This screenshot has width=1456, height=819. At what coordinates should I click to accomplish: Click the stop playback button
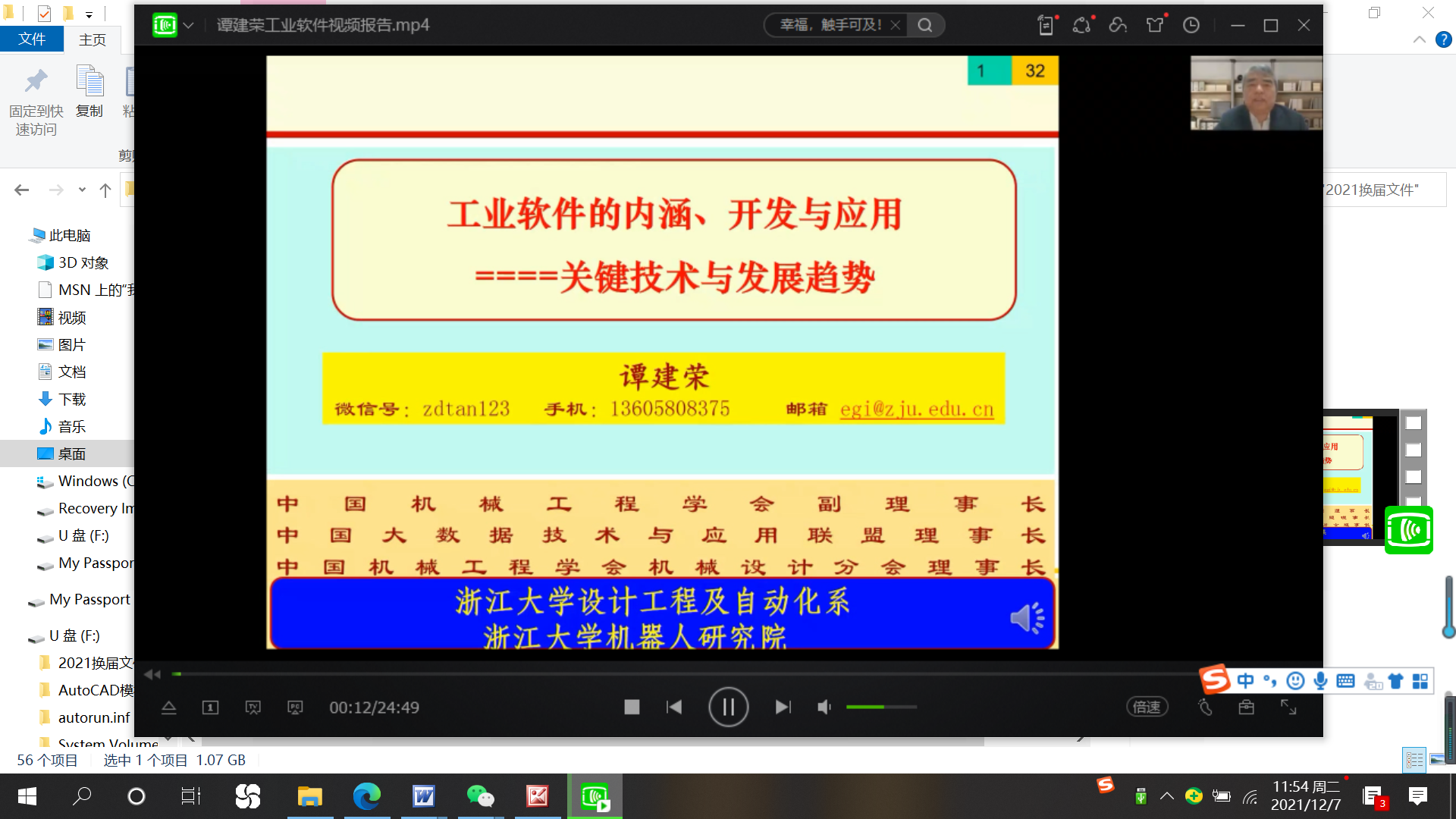[632, 707]
